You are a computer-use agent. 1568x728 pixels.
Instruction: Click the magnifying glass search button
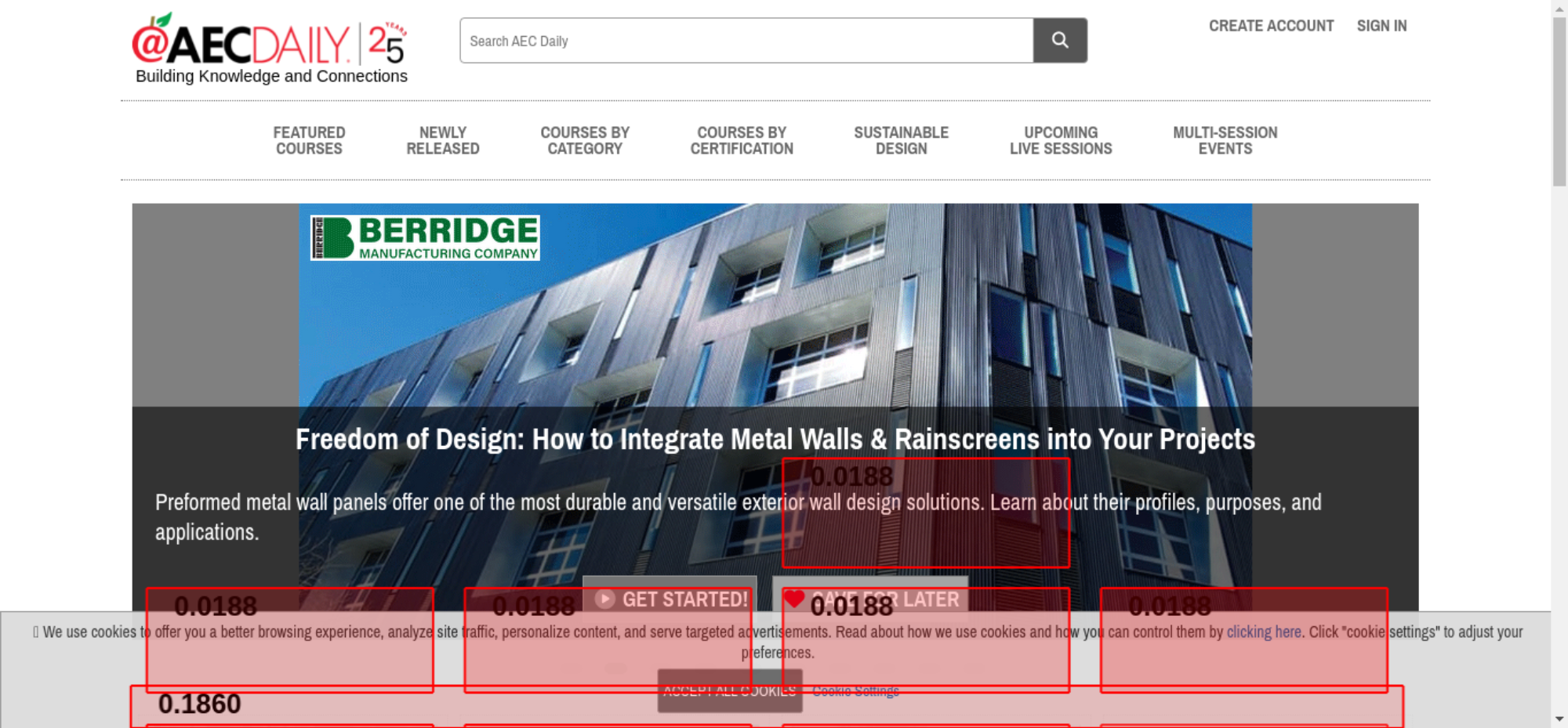click(x=1059, y=41)
